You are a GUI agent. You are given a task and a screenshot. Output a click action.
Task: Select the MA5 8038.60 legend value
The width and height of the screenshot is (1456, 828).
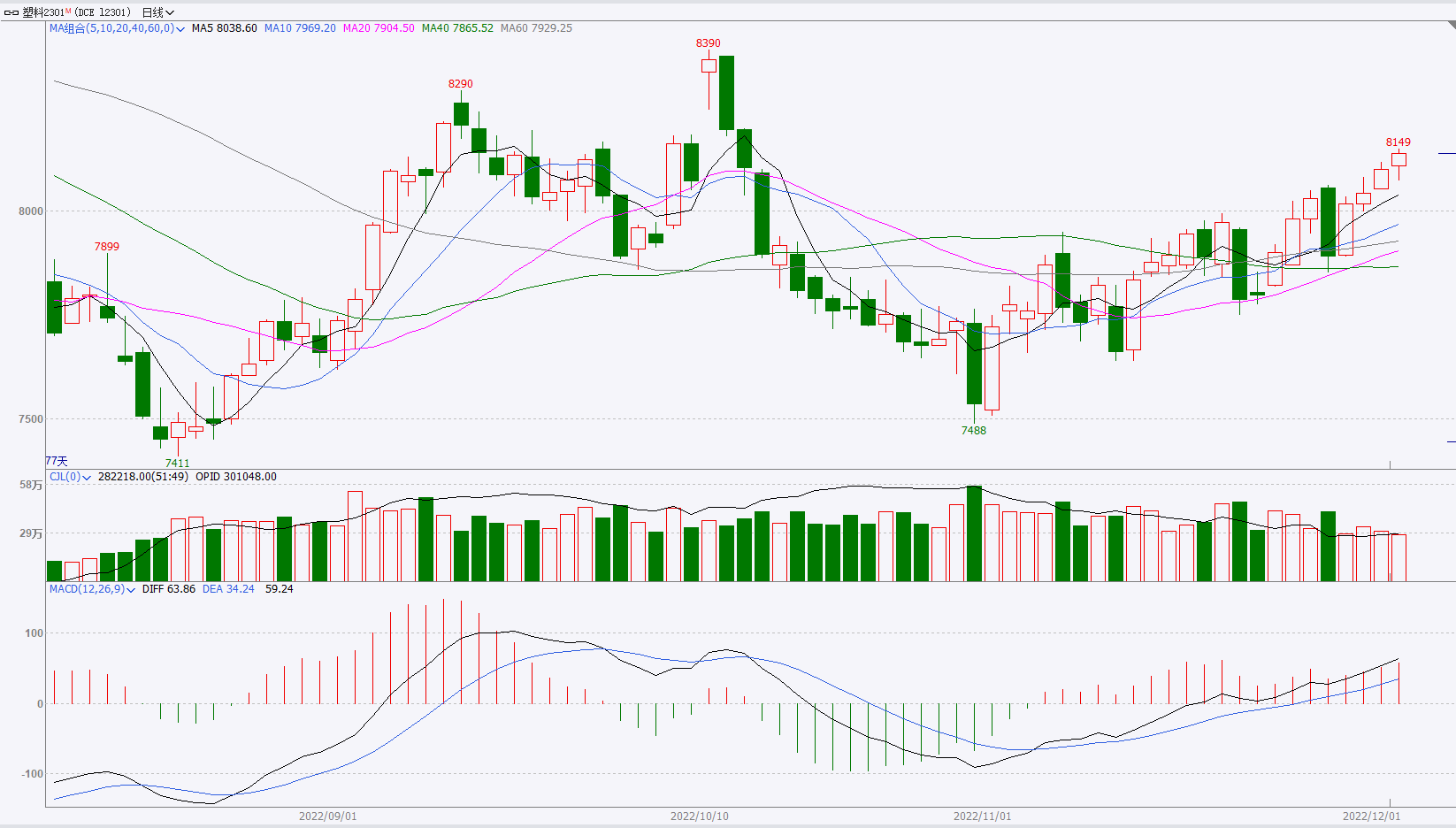tap(225, 28)
